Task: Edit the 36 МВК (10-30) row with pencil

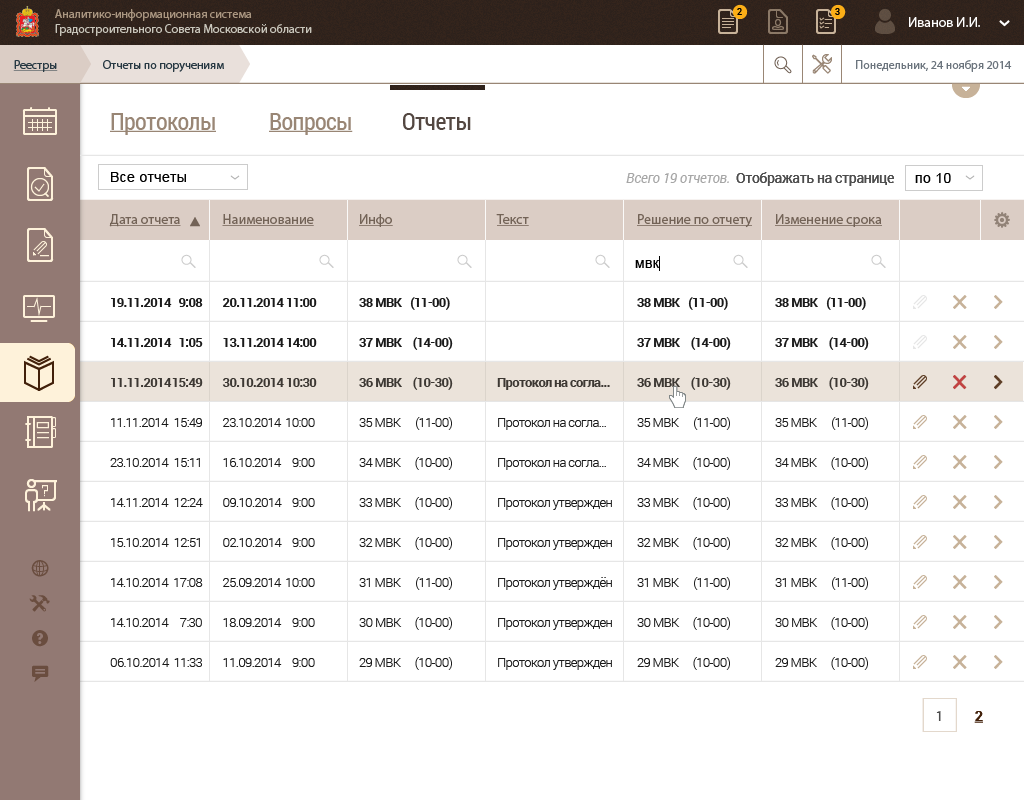Action: click(x=920, y=382)
